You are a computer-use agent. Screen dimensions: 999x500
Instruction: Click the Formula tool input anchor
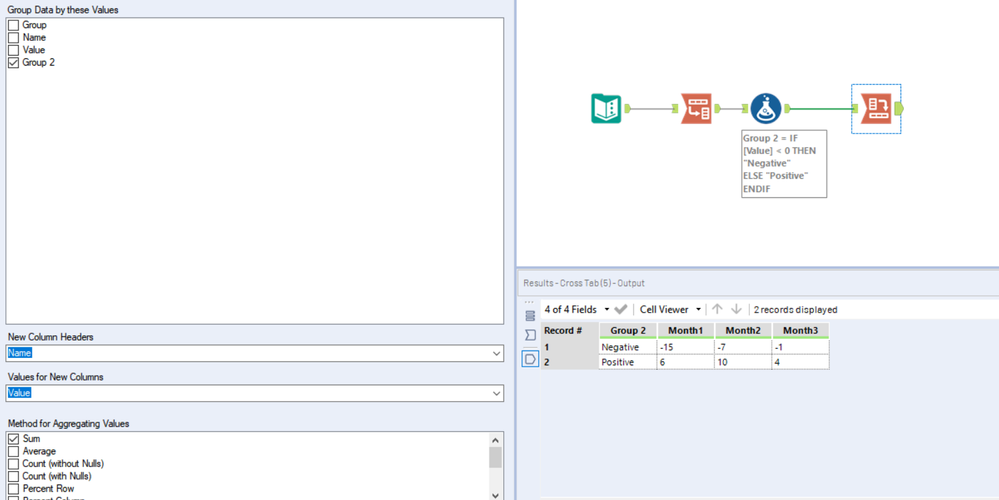click(x=745, y=109)
